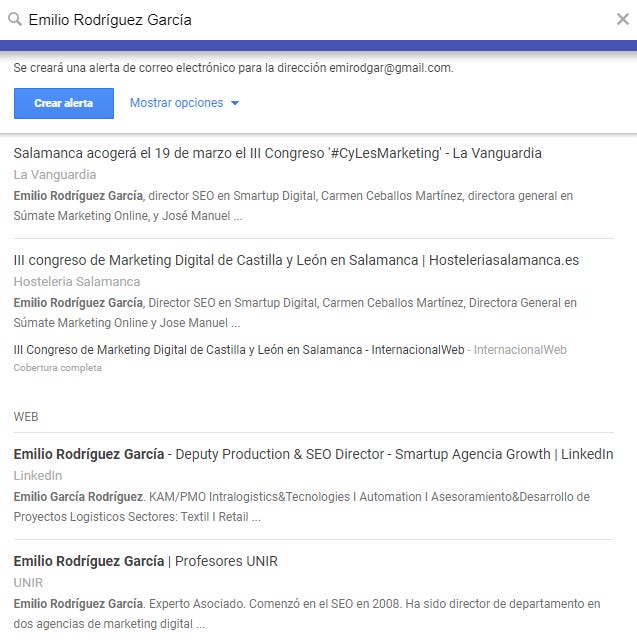Click the arrow beside Mostrar opciones
This screenshot has width=637, height=642.
tap(235, 103)
